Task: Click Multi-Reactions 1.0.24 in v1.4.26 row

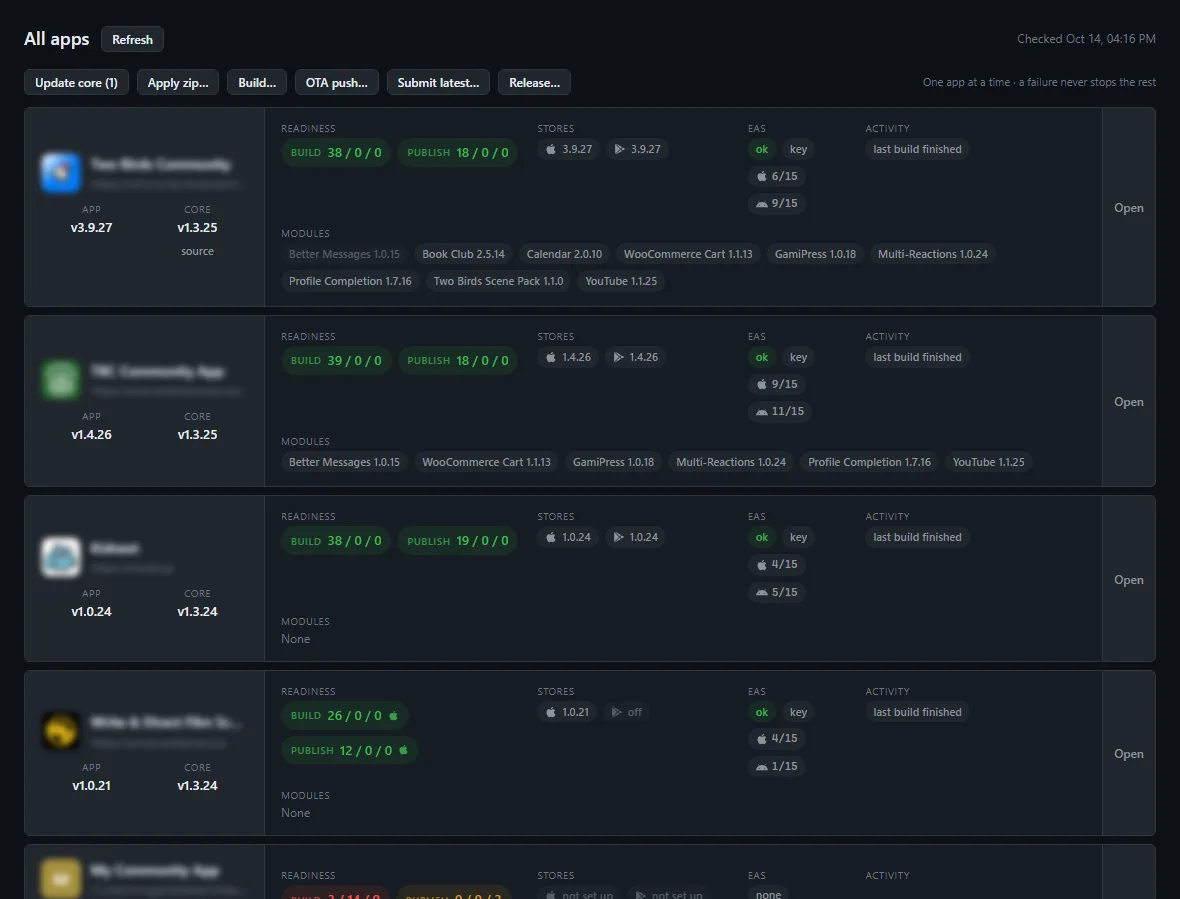Action: point(731,462)
